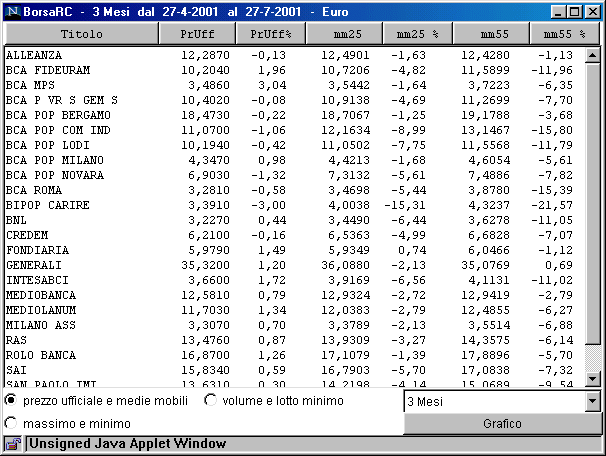The image size is (606, 456).
Task: Select the BIPOP CARIRE row
Action: [x=294, y=205]
